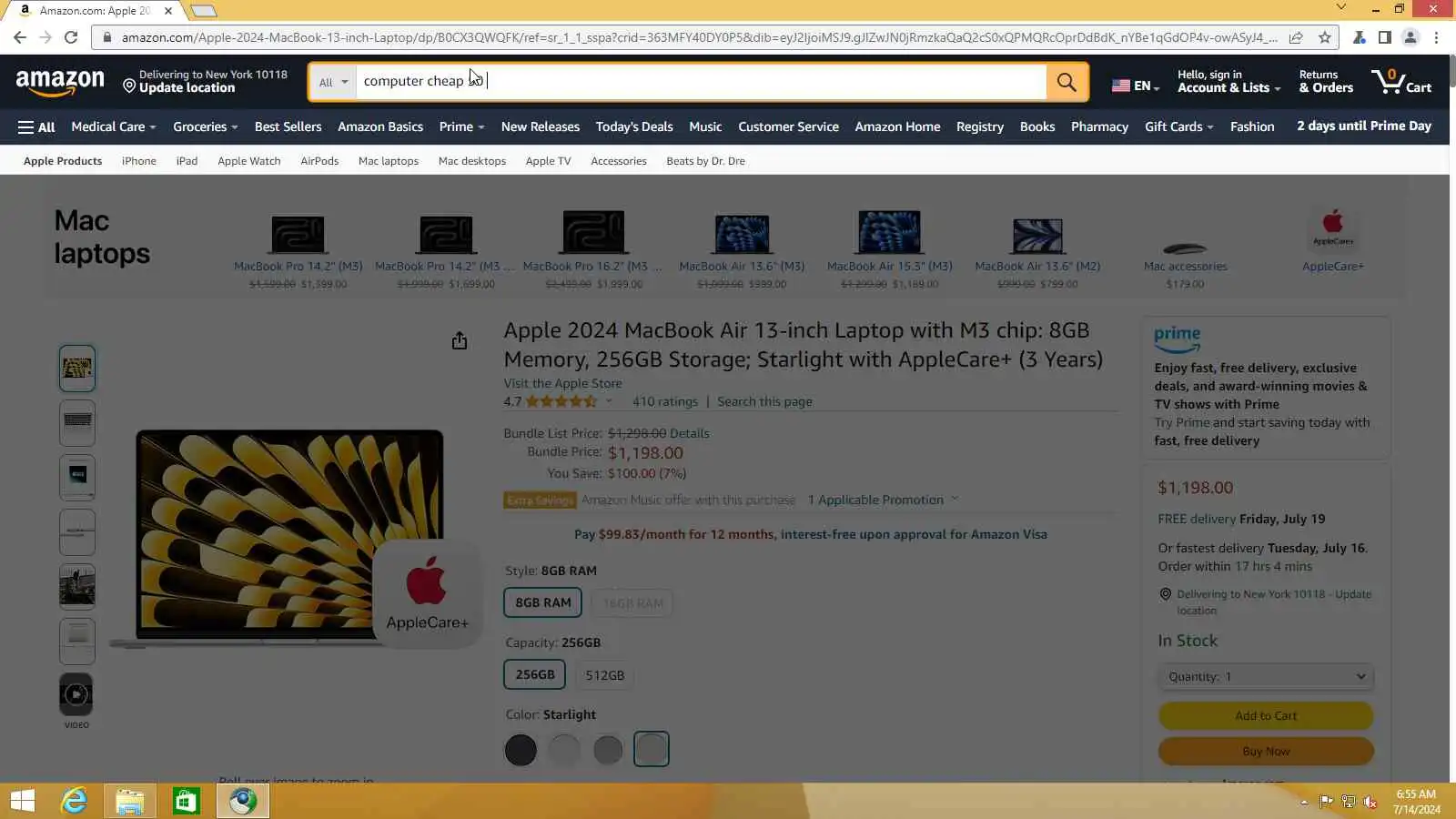The width and height of the screenshot is (1456, 819).
Task: Open the shopping cart
Action: coord(1401,82)
